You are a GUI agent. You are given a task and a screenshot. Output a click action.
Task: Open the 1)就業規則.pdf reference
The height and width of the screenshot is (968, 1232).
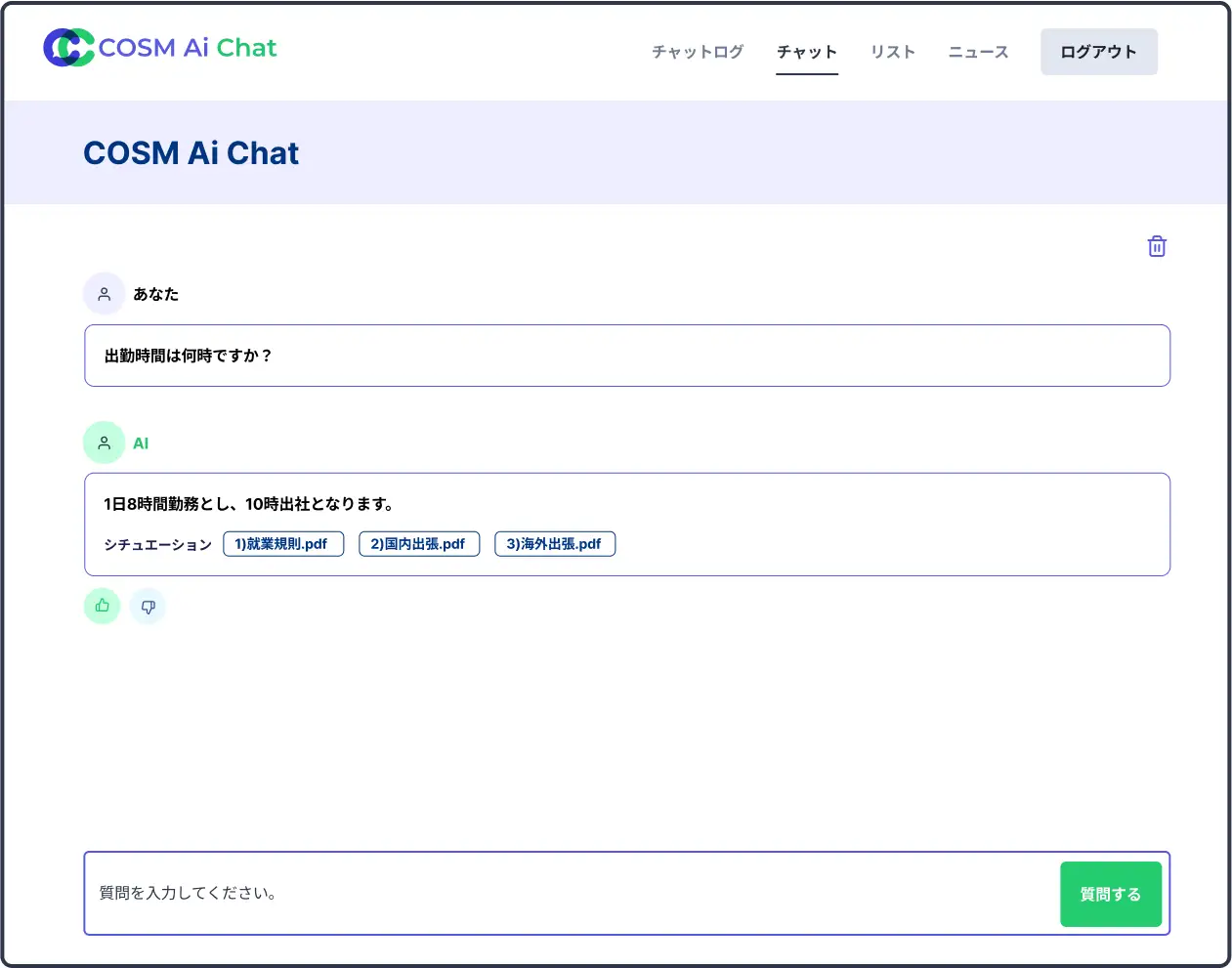click(x=283, y=544)
